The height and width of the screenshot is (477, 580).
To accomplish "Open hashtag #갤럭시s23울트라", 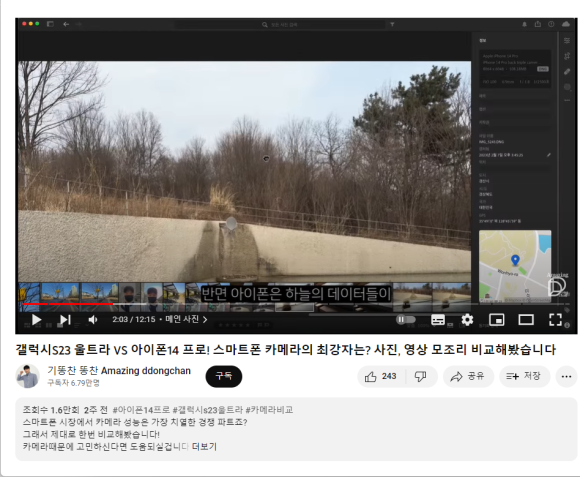I will [208, 410].
